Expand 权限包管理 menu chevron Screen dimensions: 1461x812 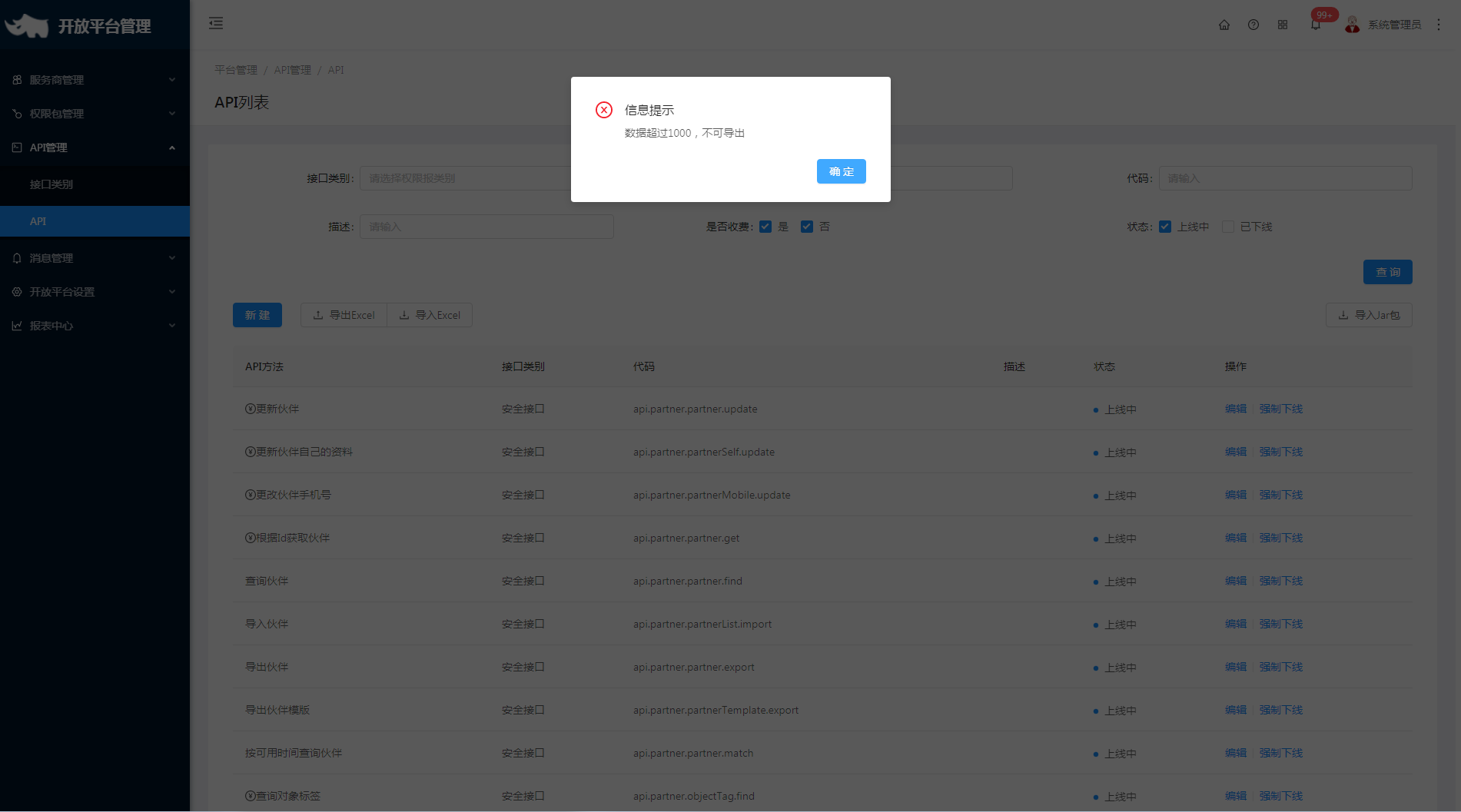pos(172,114)
